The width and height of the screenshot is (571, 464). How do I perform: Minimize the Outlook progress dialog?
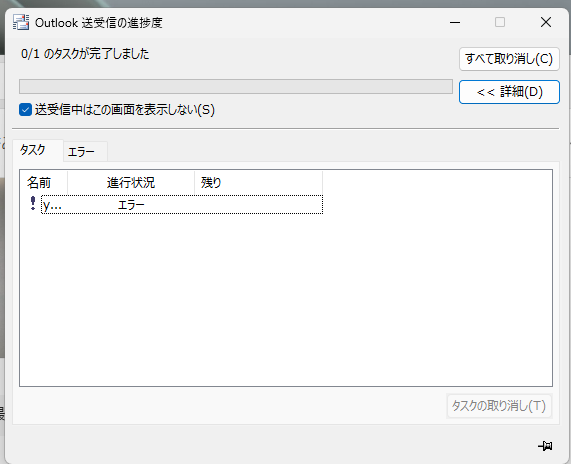[x=455, y=23]
